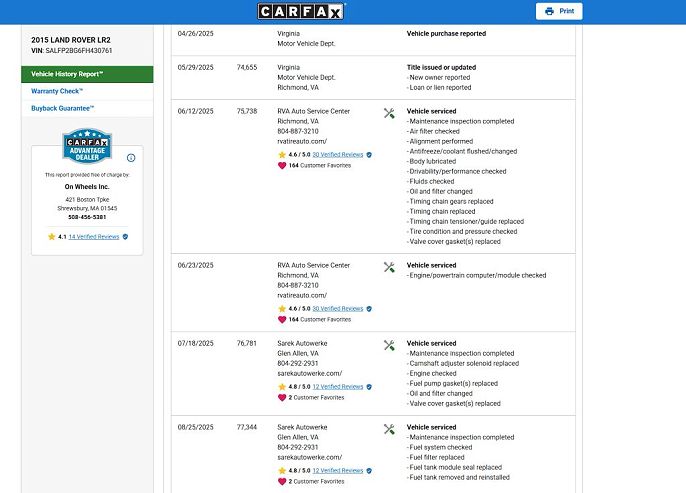Screen dimensions: 686x493
Task: Click the service wrench icon for 06/23/2025 entry
Action: coord(389,267)
